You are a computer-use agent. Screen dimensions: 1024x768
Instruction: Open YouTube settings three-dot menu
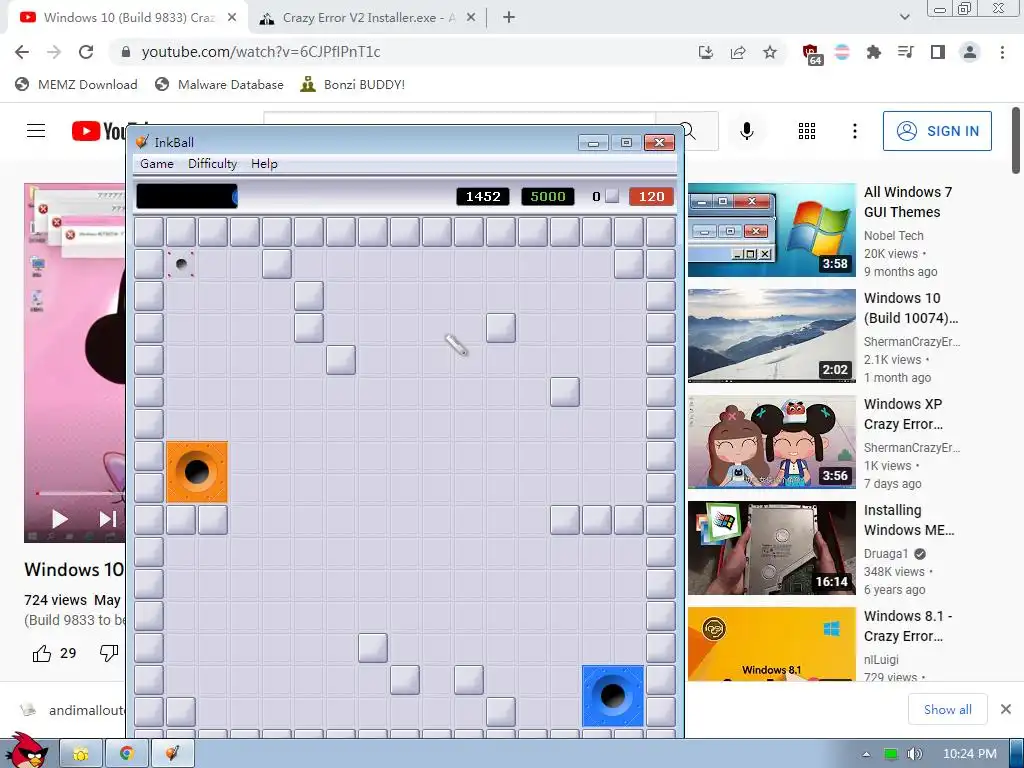point(854,131)
